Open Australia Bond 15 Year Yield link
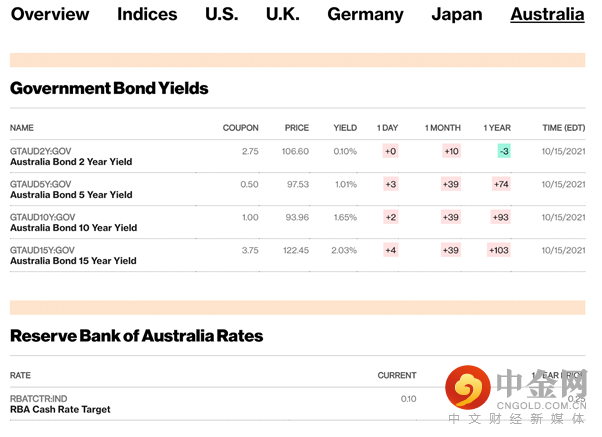The height and width of the screenshot is (437, 602). coord(73,261)
